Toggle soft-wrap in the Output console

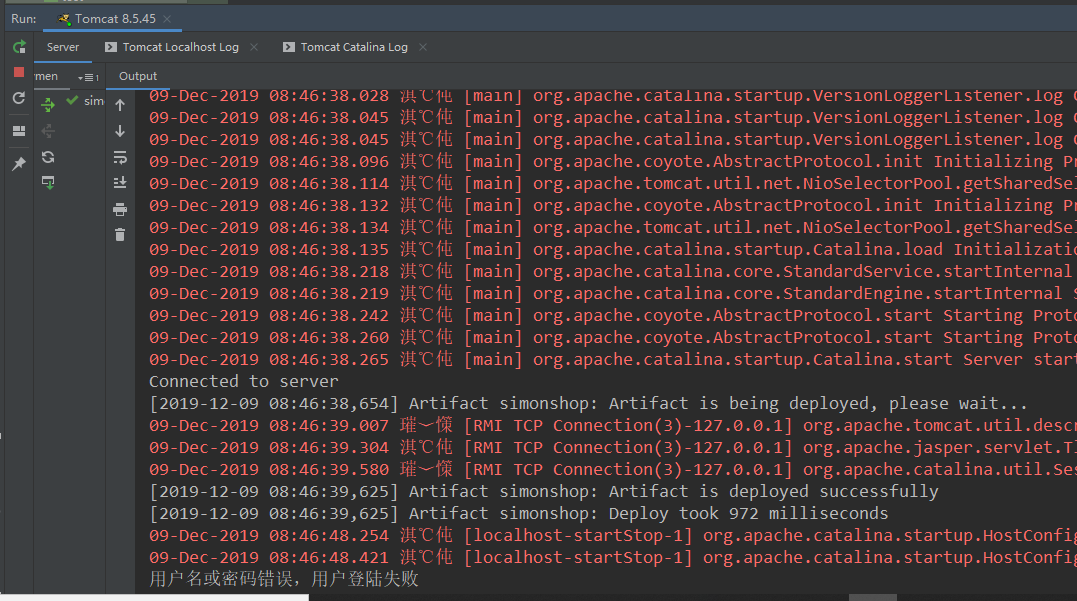click(120, 157)
